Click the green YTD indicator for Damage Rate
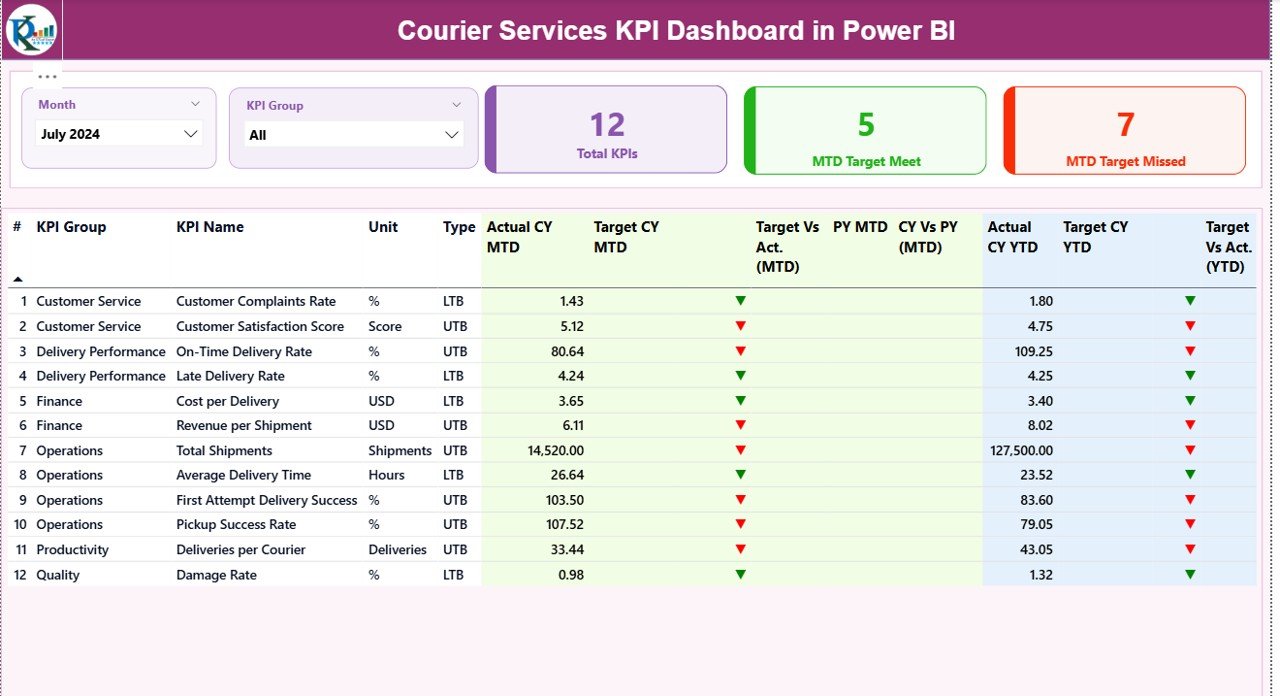Image resolution: width=1280 pixels, height=696 pixels. coord(1190,575)
